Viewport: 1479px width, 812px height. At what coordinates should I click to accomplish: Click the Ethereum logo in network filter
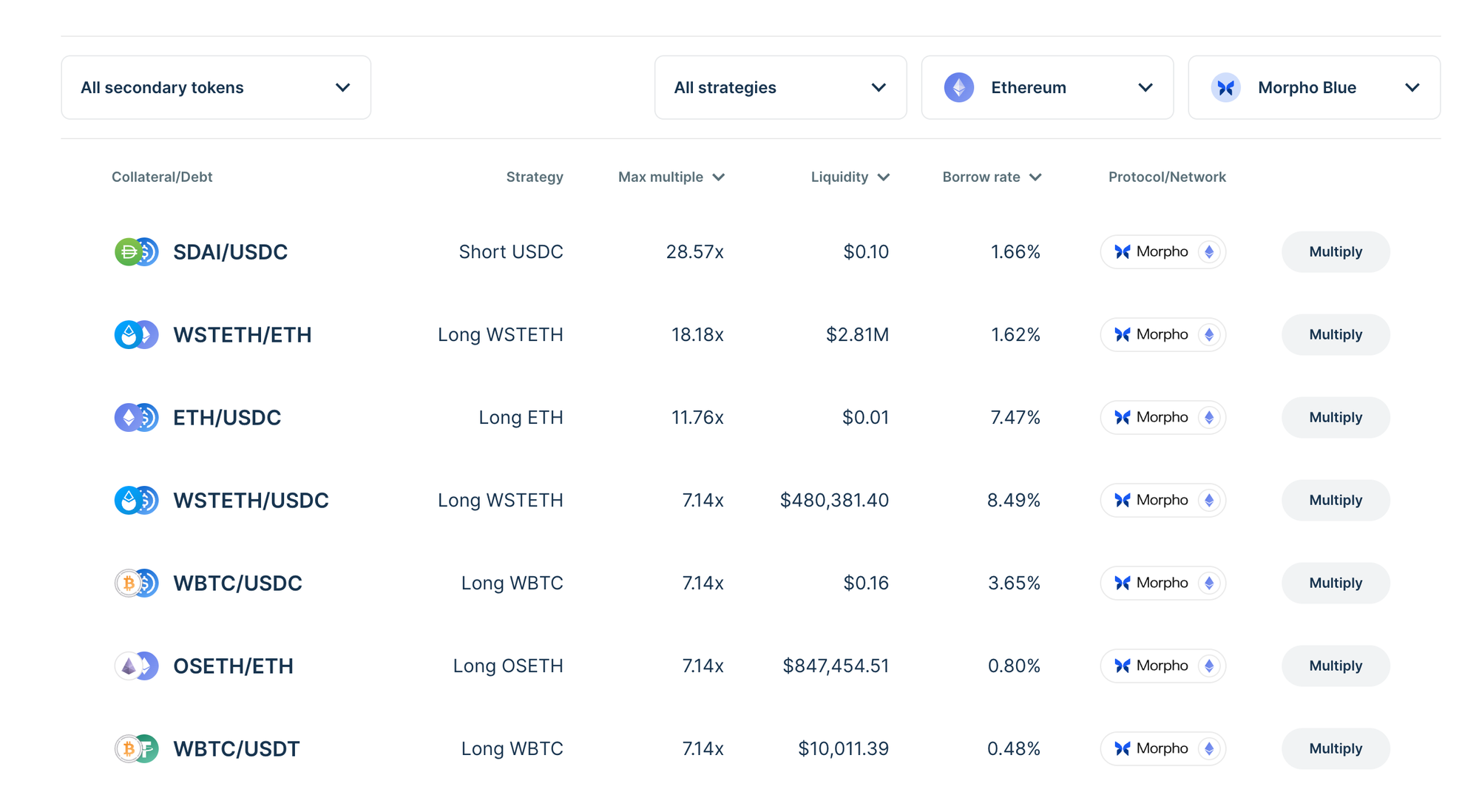point(958,88)
